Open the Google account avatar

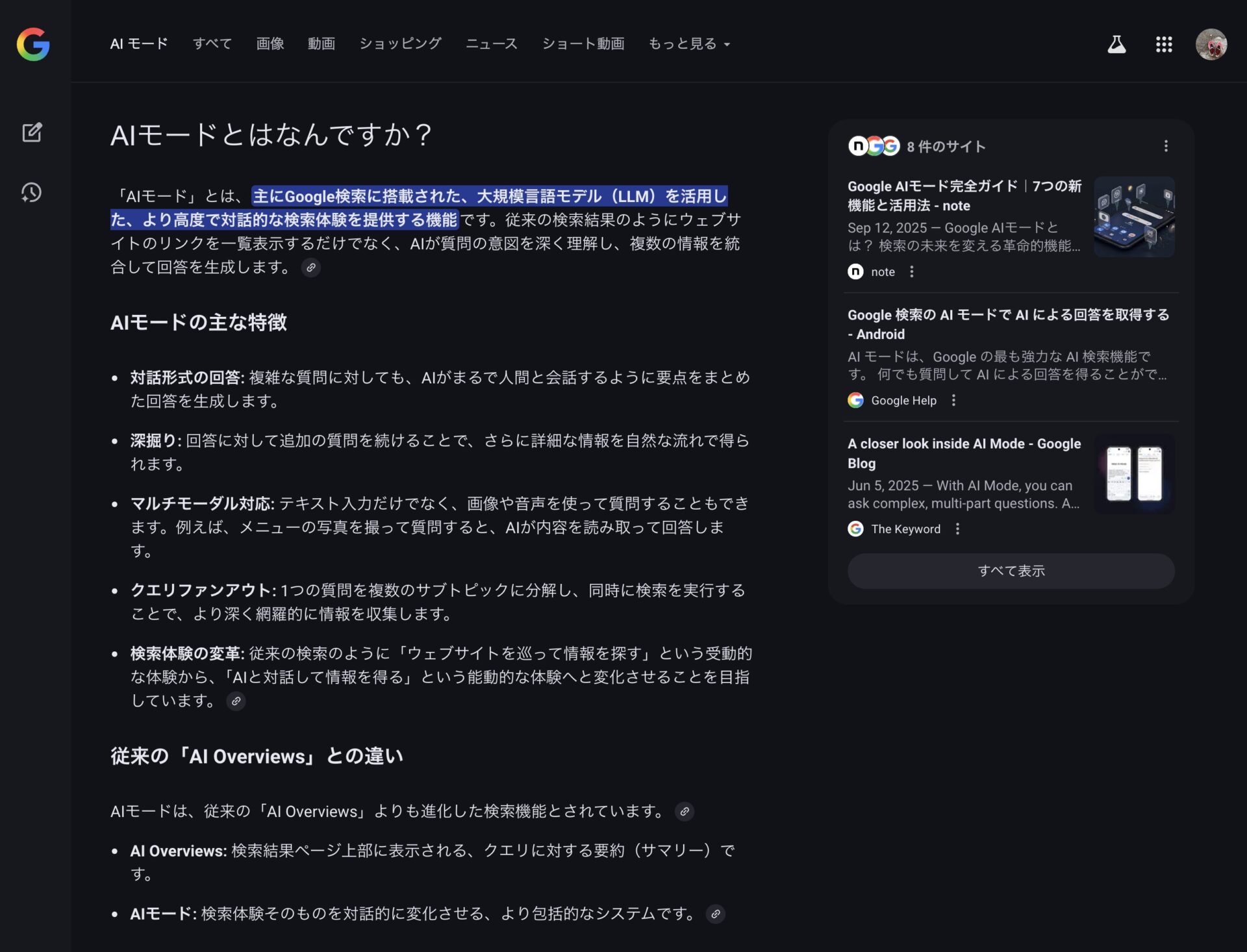(x=1211, y=44)
